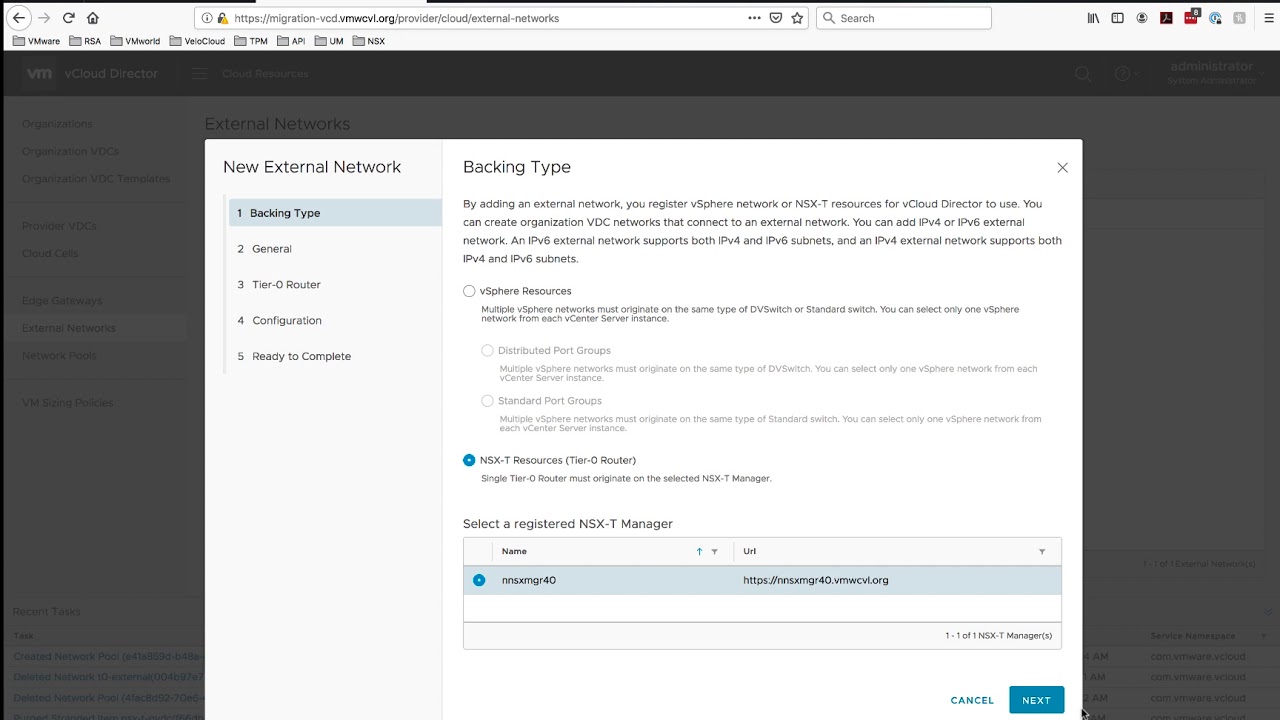This screenshot has height=720, width=1280.
Task: Close the New External Network dialog
Action: coord(1062,168)
